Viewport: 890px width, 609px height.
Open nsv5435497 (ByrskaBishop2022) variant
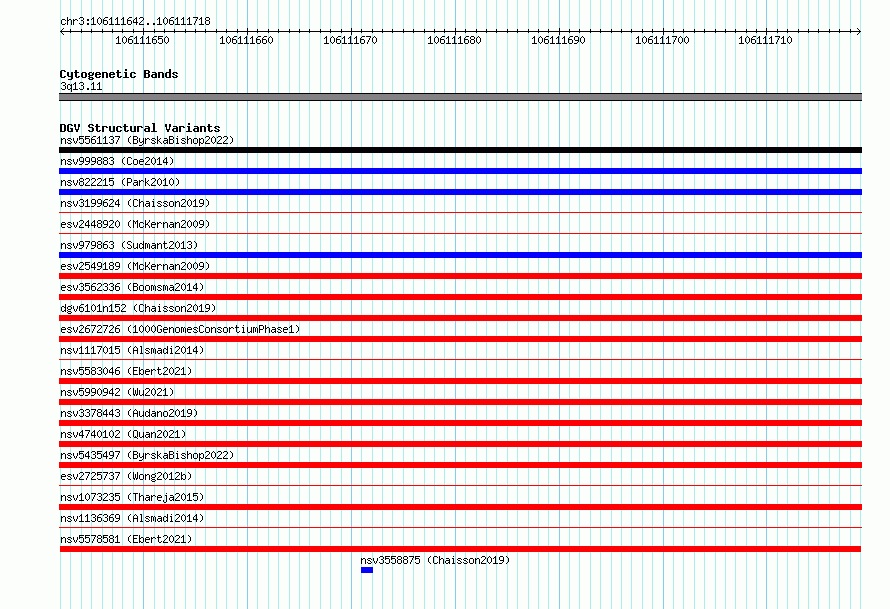pyautogui.click(x=147, y=455)
